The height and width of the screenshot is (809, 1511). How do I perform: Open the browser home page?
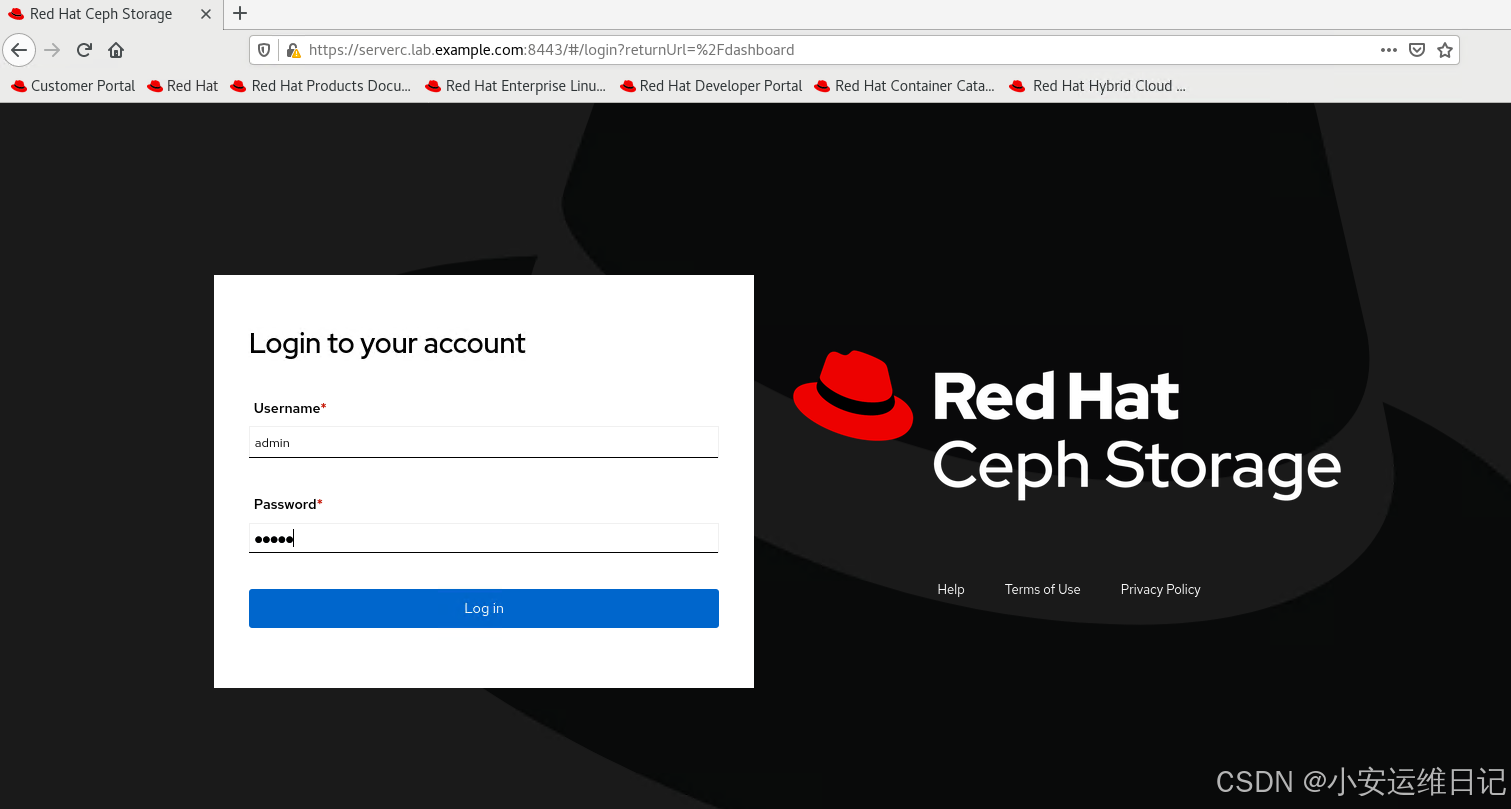(116, 50)
